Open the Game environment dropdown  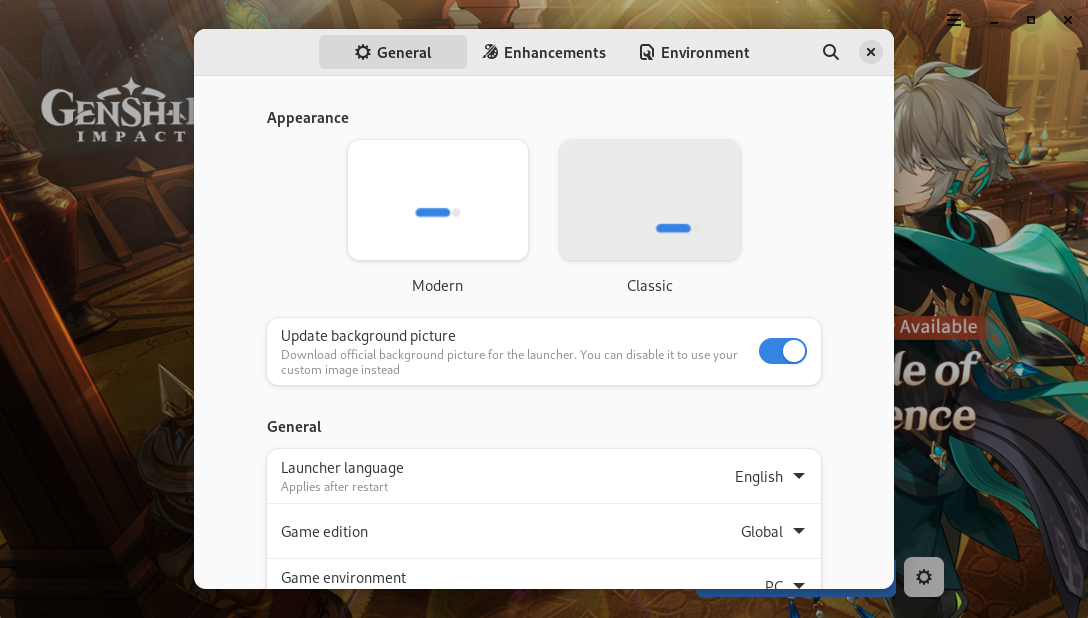click(x=784, y=583)
